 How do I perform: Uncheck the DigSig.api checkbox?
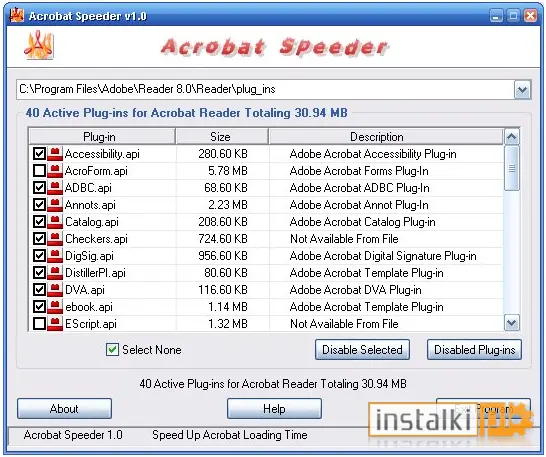coord(39,256)
